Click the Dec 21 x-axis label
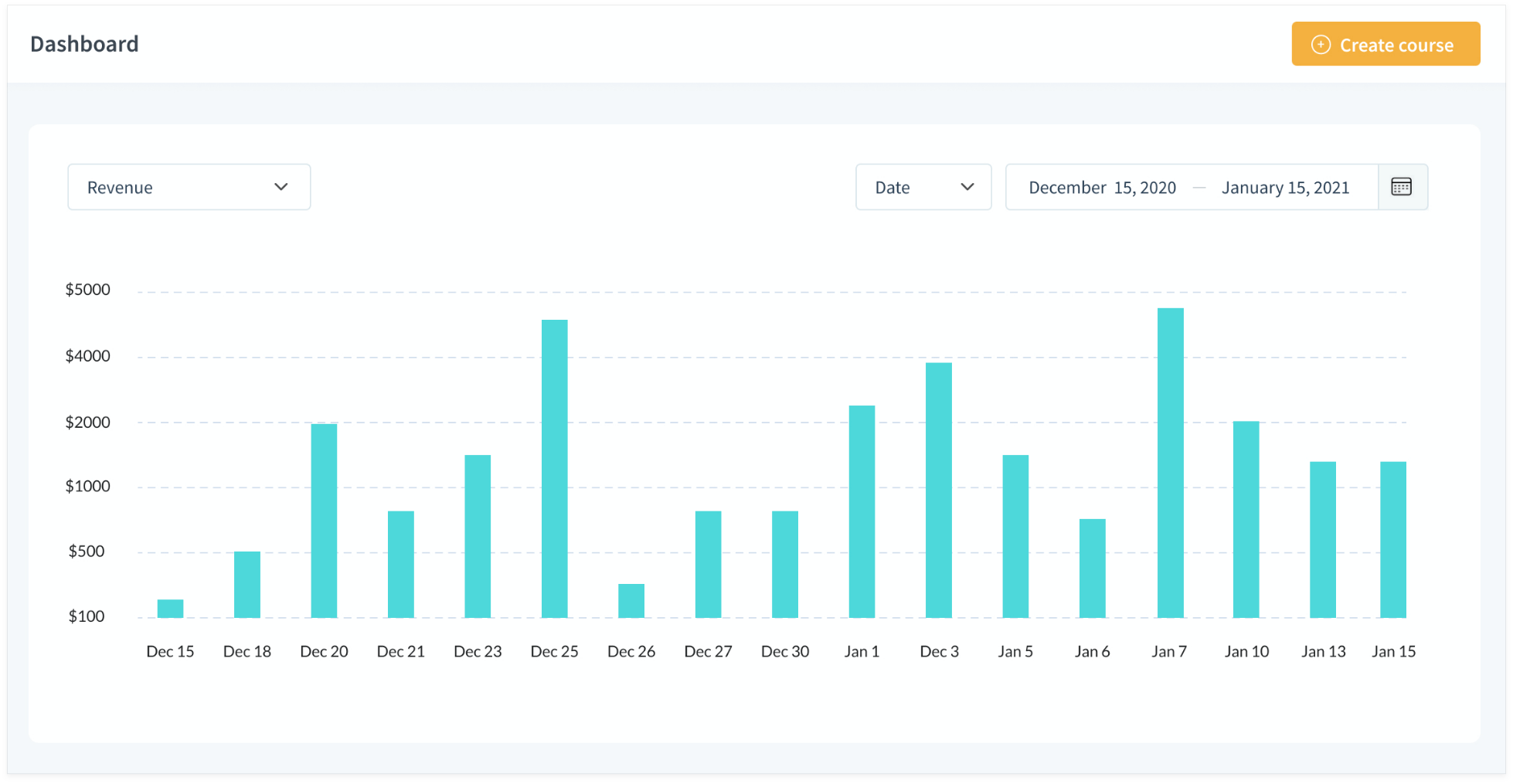Screen dimensions: 1513x784 point(401,651)
